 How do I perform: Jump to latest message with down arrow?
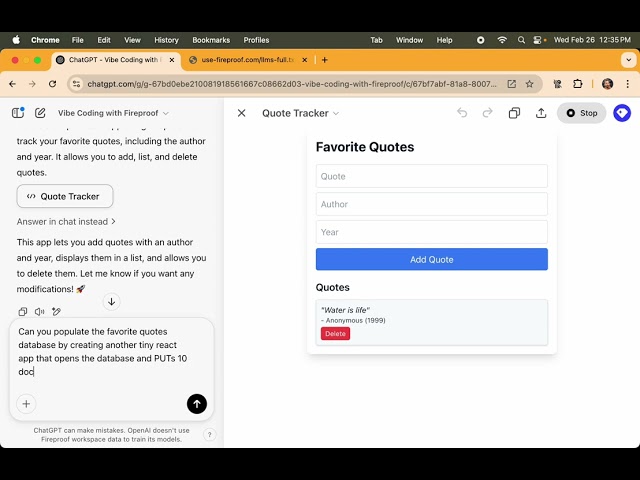pyautogui.click(x=111, y=302)
